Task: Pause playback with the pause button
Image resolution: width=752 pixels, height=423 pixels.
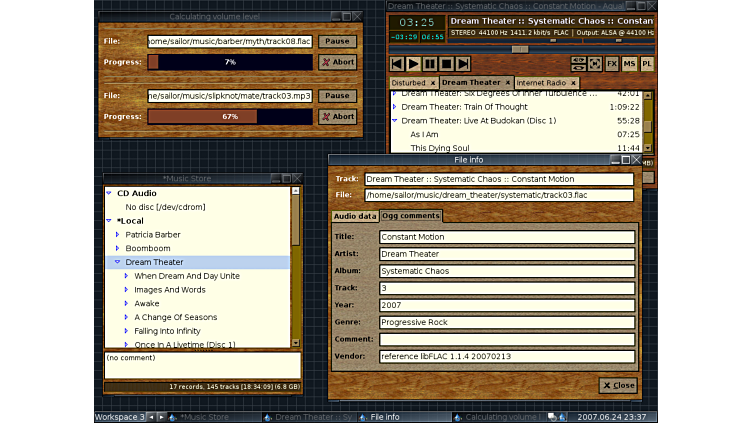Action: point(430,64)
